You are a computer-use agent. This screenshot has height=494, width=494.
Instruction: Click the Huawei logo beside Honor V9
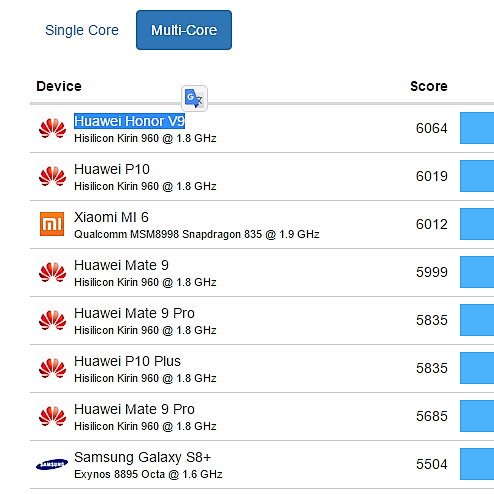(52, 128)
